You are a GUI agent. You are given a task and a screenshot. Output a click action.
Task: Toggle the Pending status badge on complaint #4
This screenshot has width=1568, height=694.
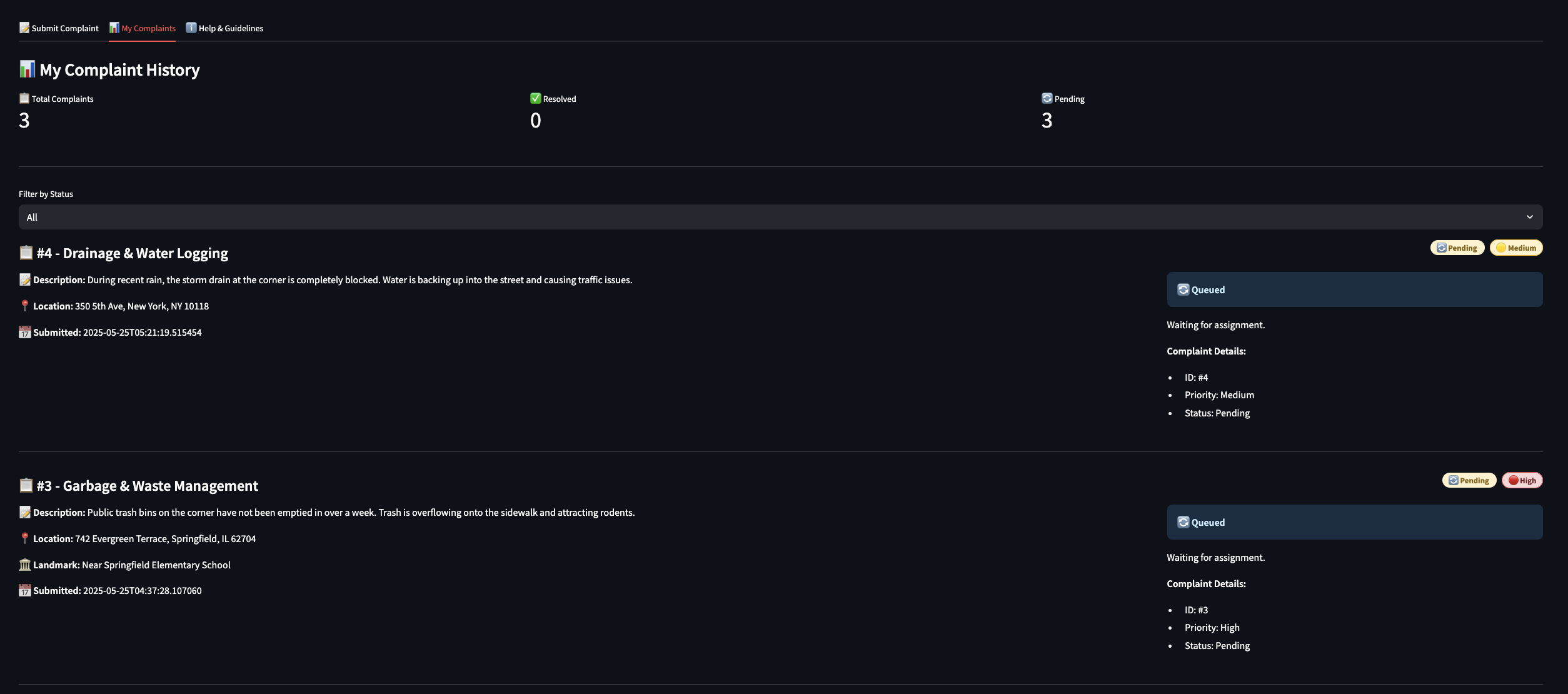tap(1457, 248)
